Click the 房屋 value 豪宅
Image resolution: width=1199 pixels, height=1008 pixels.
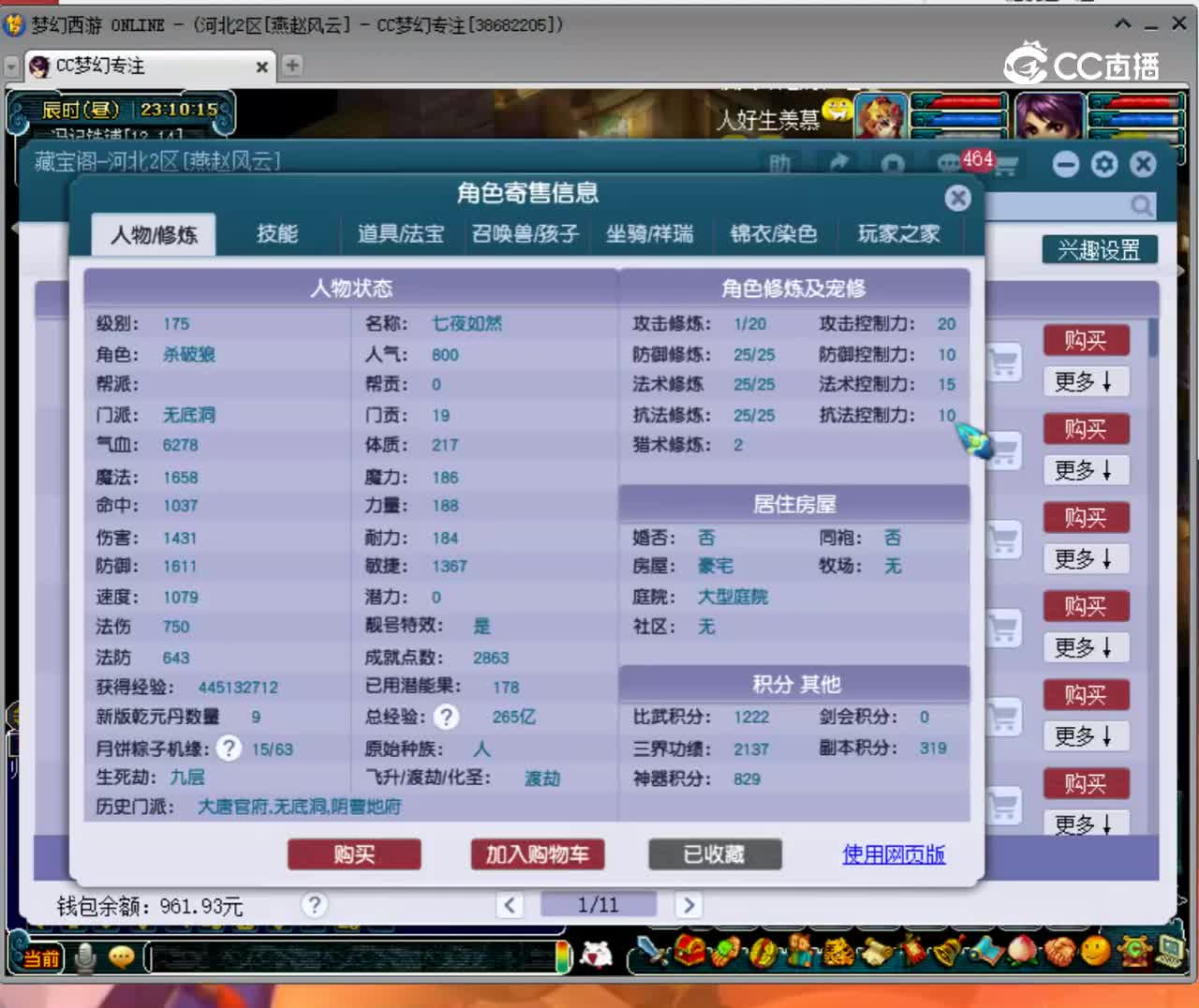click(x=715, y=566)
